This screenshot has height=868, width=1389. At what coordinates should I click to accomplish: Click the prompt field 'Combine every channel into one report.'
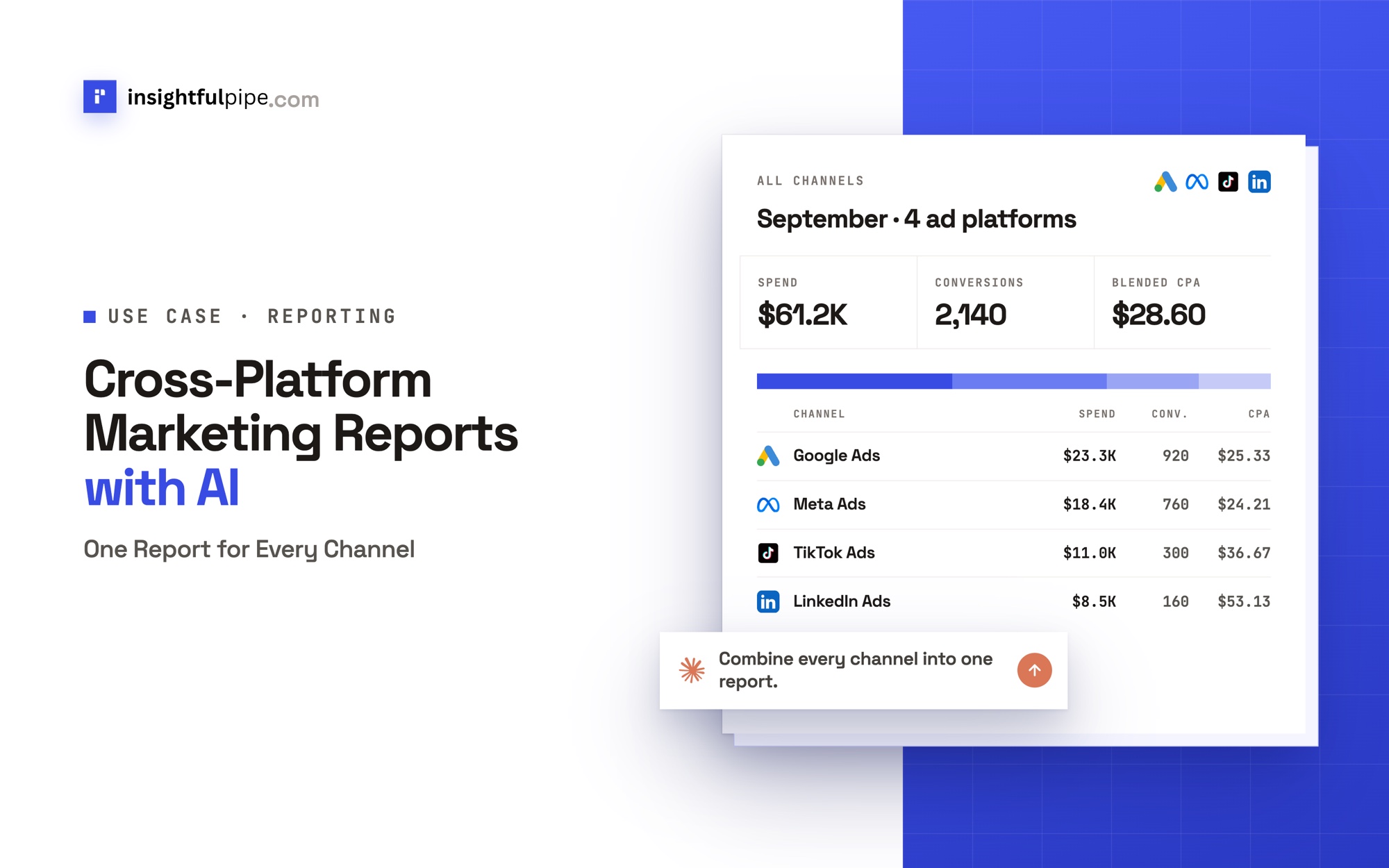click(x=863, y=670)
